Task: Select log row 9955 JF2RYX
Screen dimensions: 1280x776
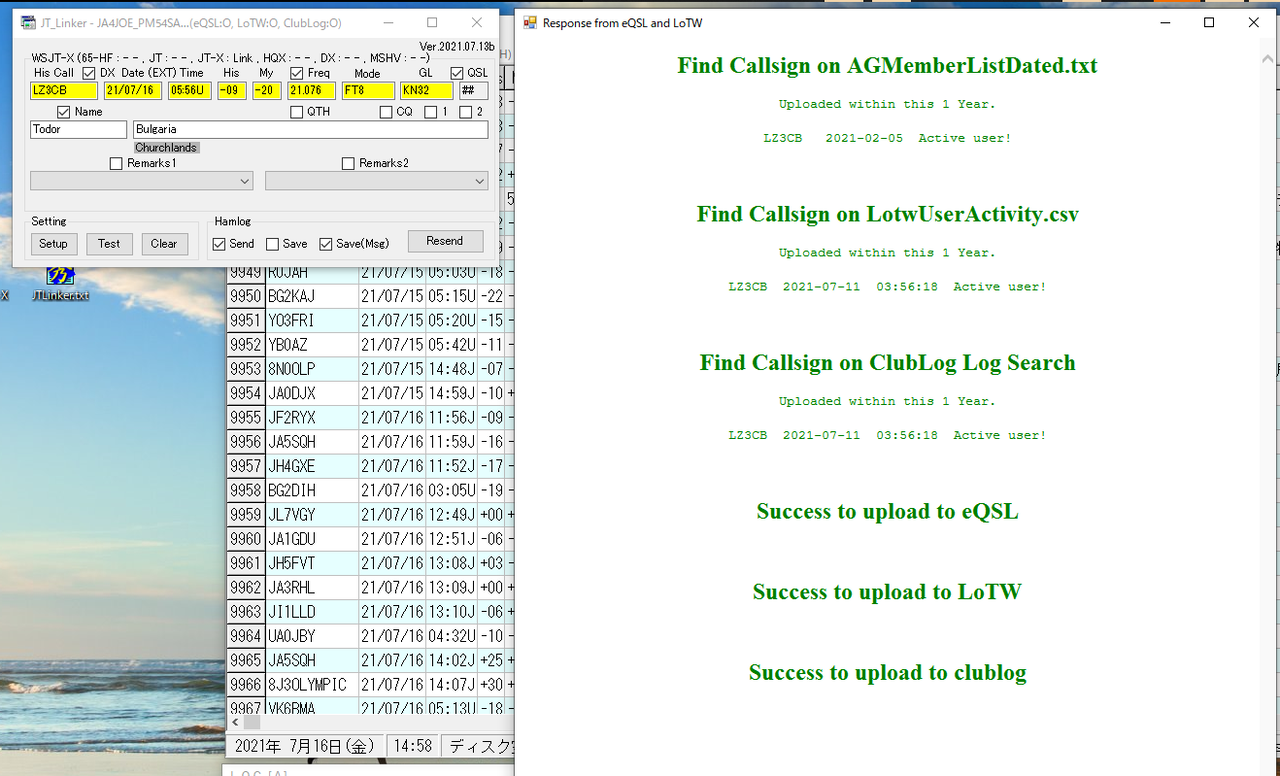Action: pos(370,417)
